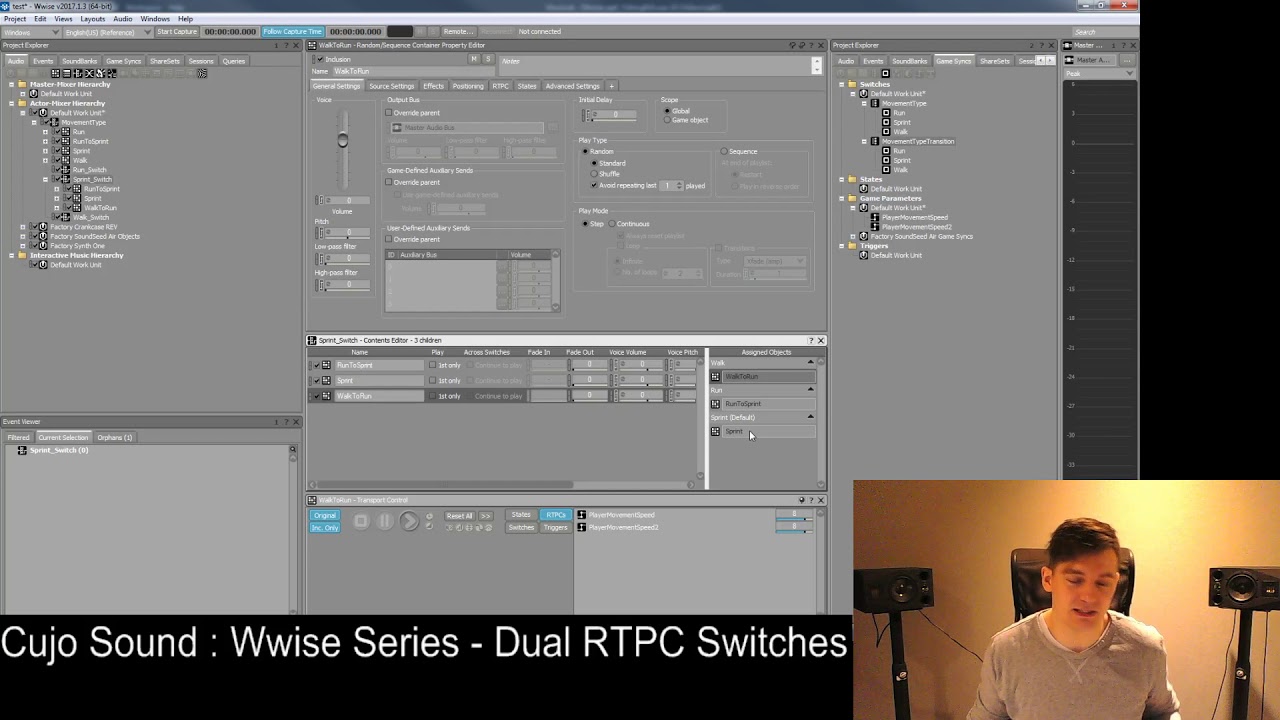Enable Override parent under Output Bus

389,113
